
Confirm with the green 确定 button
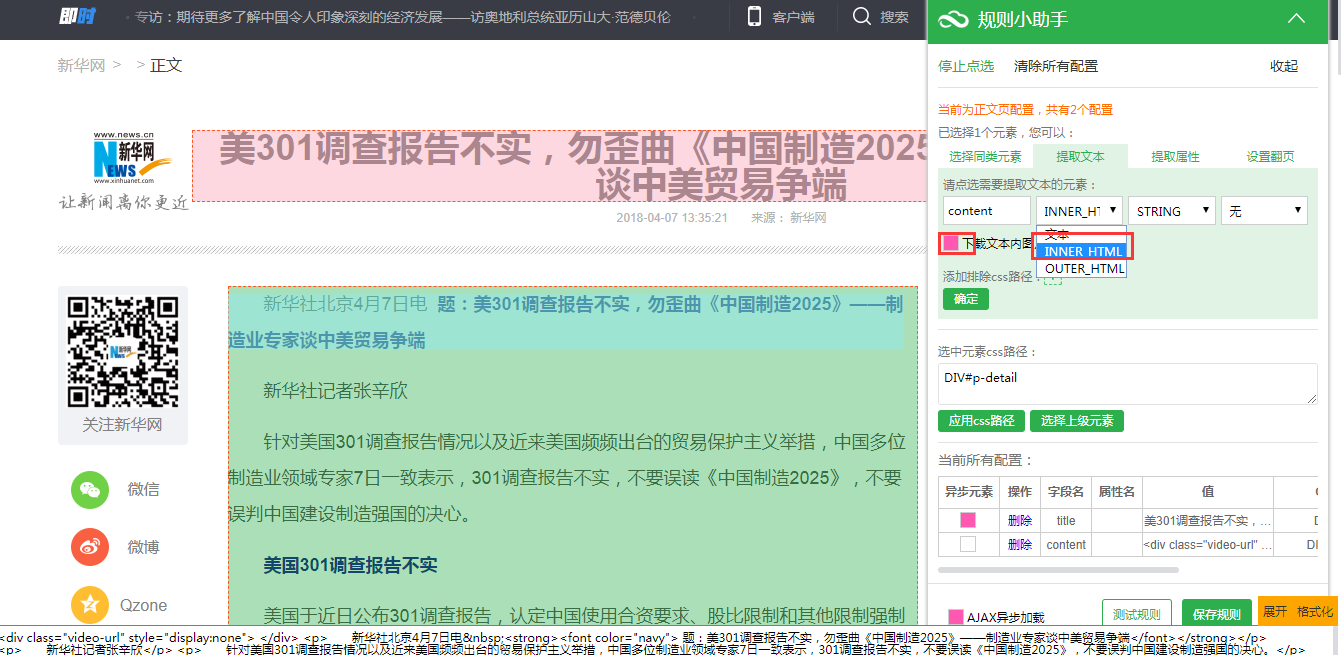[966, 299]
